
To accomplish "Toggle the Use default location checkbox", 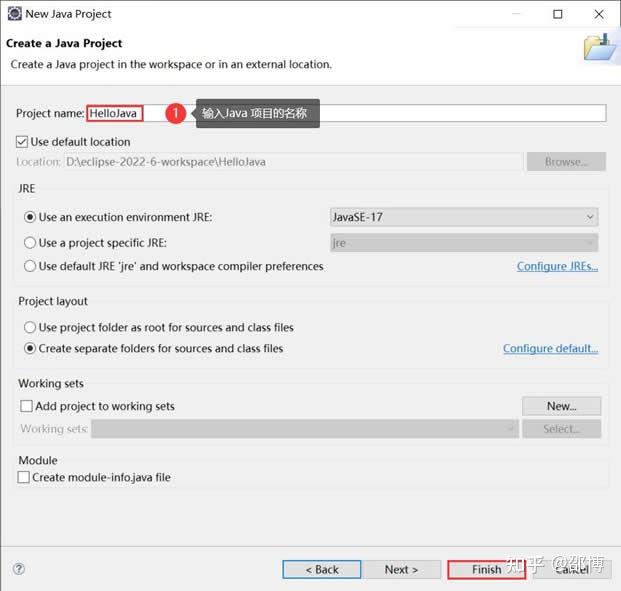I will (23, 142).
